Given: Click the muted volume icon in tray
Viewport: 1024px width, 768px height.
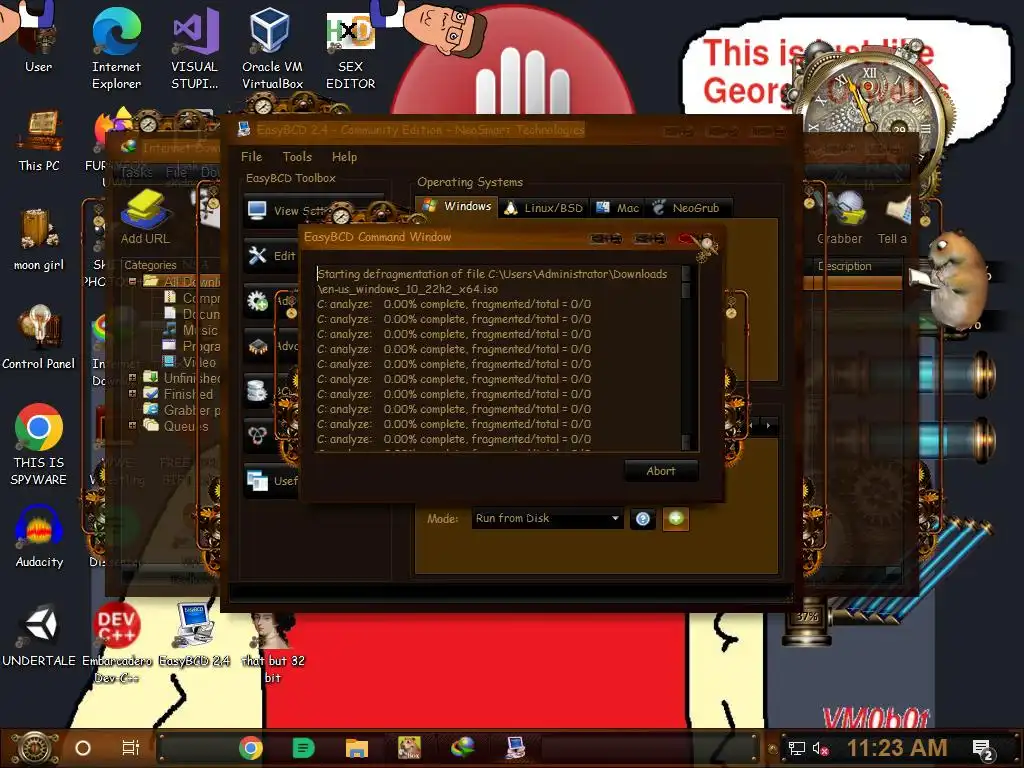Looking at the screenshot, I should (820, 748).
